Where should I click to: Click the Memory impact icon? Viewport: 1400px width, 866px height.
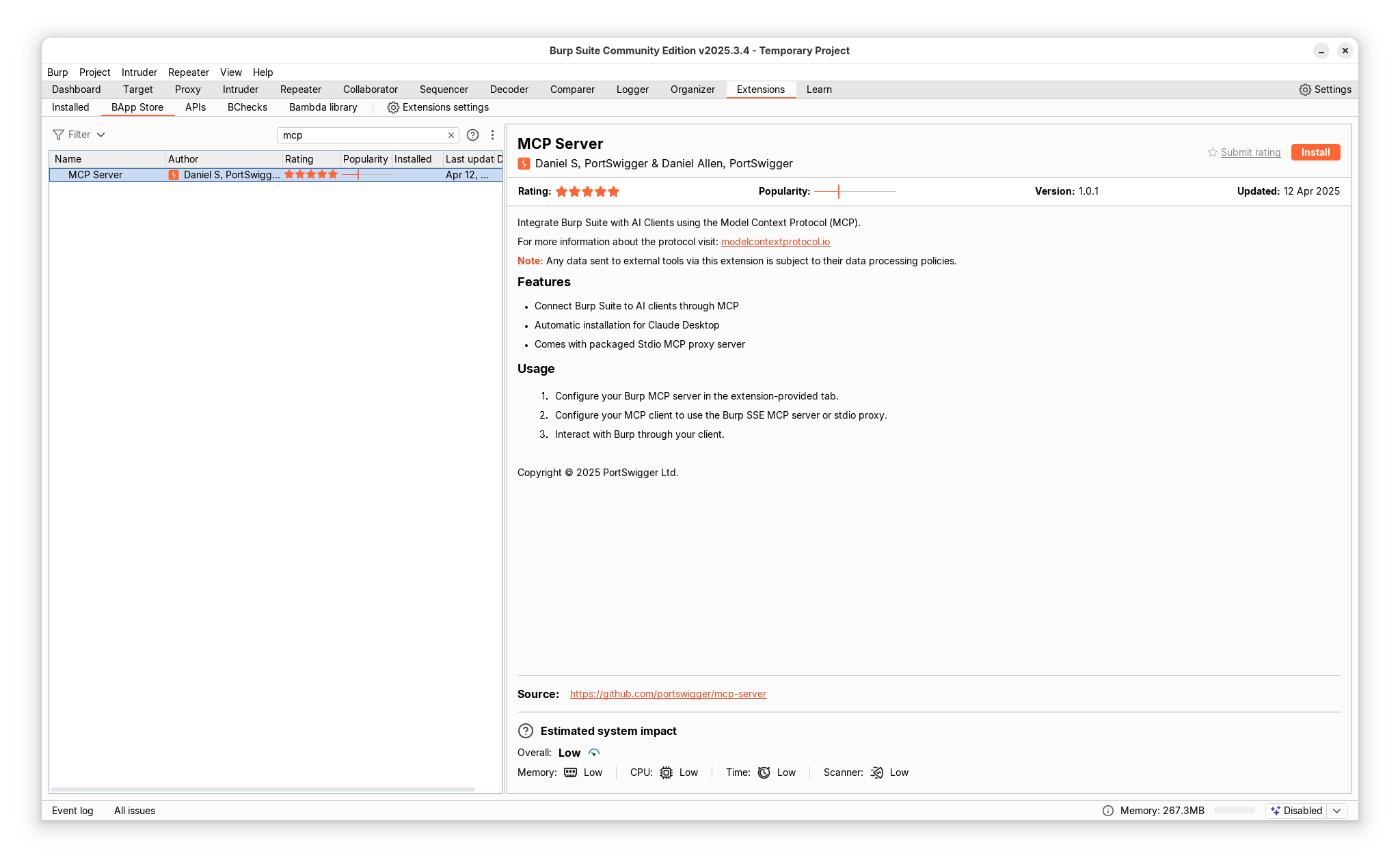[570, 773]
